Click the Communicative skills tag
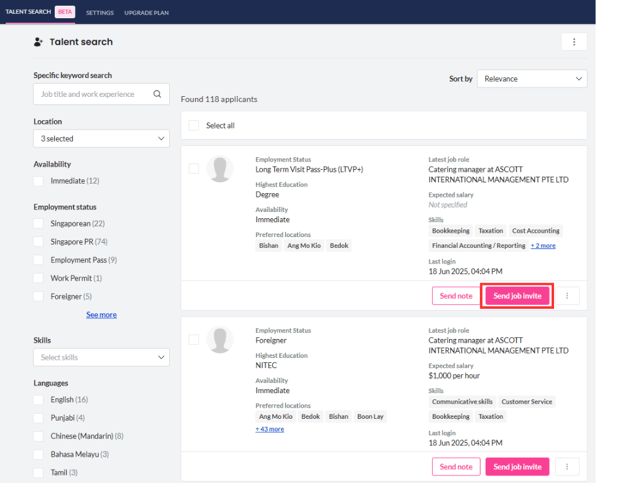Viewport: 644px width, 483px height. tap(462, 402)
